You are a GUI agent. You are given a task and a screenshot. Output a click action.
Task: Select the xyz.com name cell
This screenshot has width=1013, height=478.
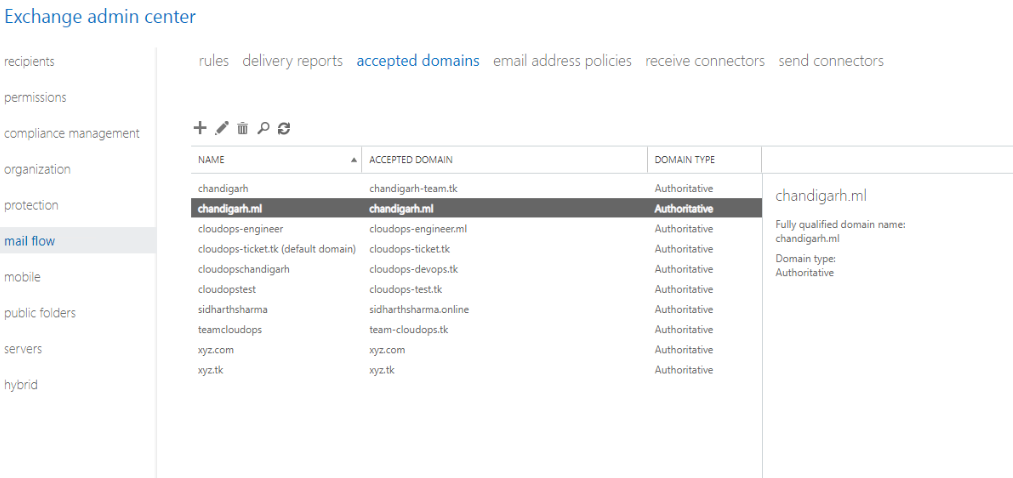(x=216, y=349)
